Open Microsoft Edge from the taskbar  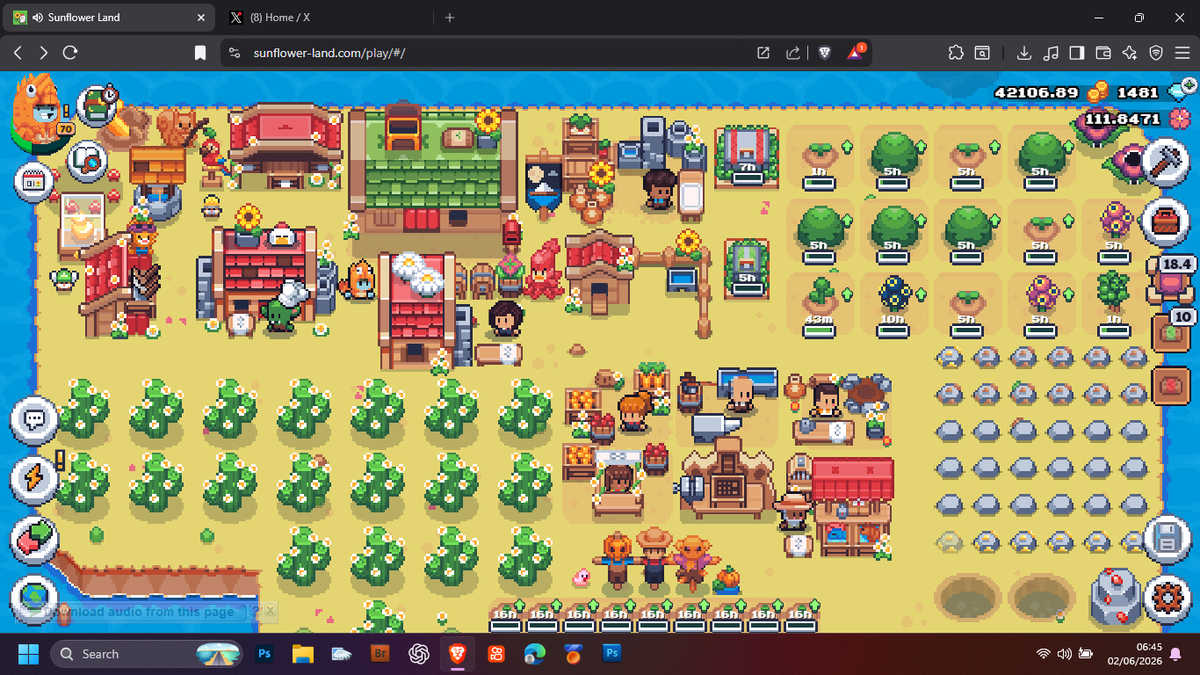click(x=533, y=654)
